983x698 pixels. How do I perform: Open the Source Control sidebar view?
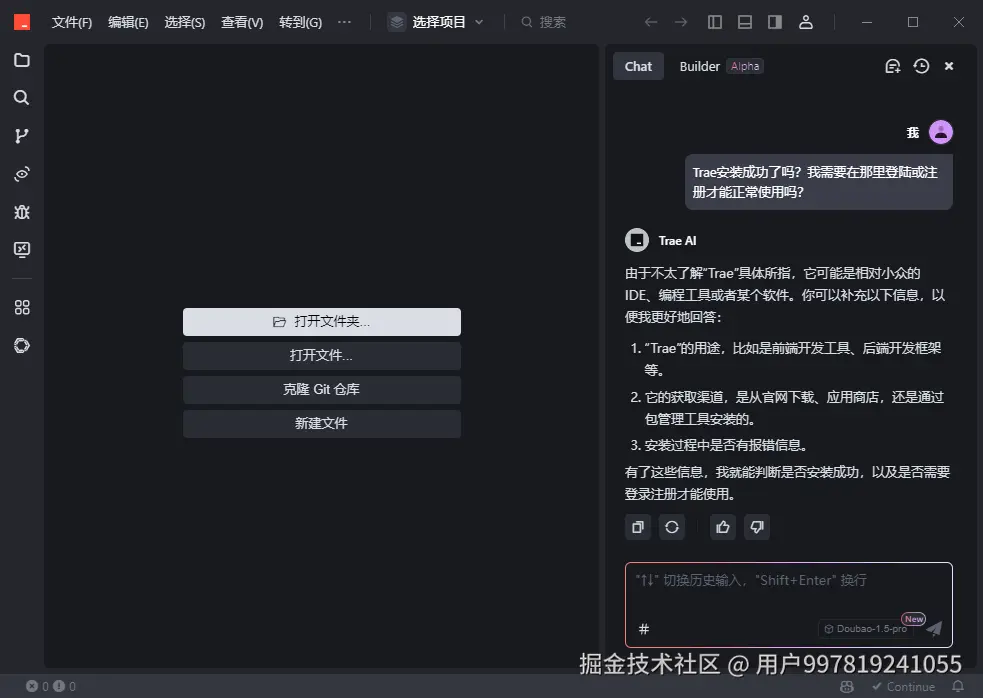(x=22, y=135)
